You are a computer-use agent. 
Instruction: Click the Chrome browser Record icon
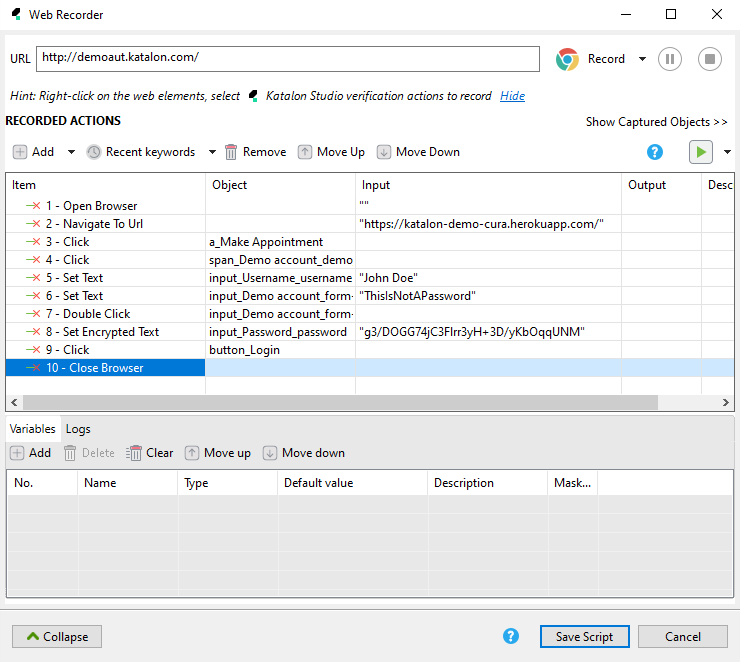(567, 59)
